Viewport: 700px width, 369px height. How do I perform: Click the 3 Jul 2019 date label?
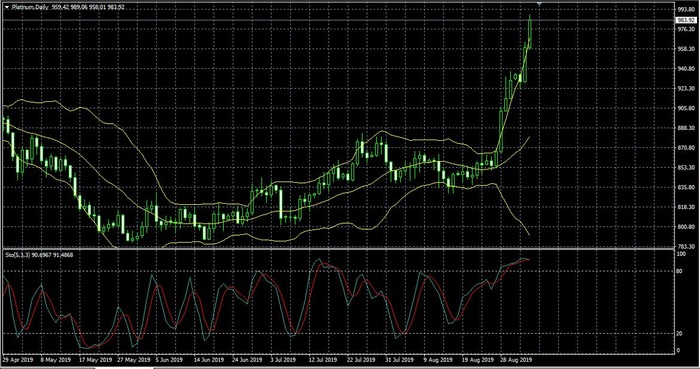283,359
